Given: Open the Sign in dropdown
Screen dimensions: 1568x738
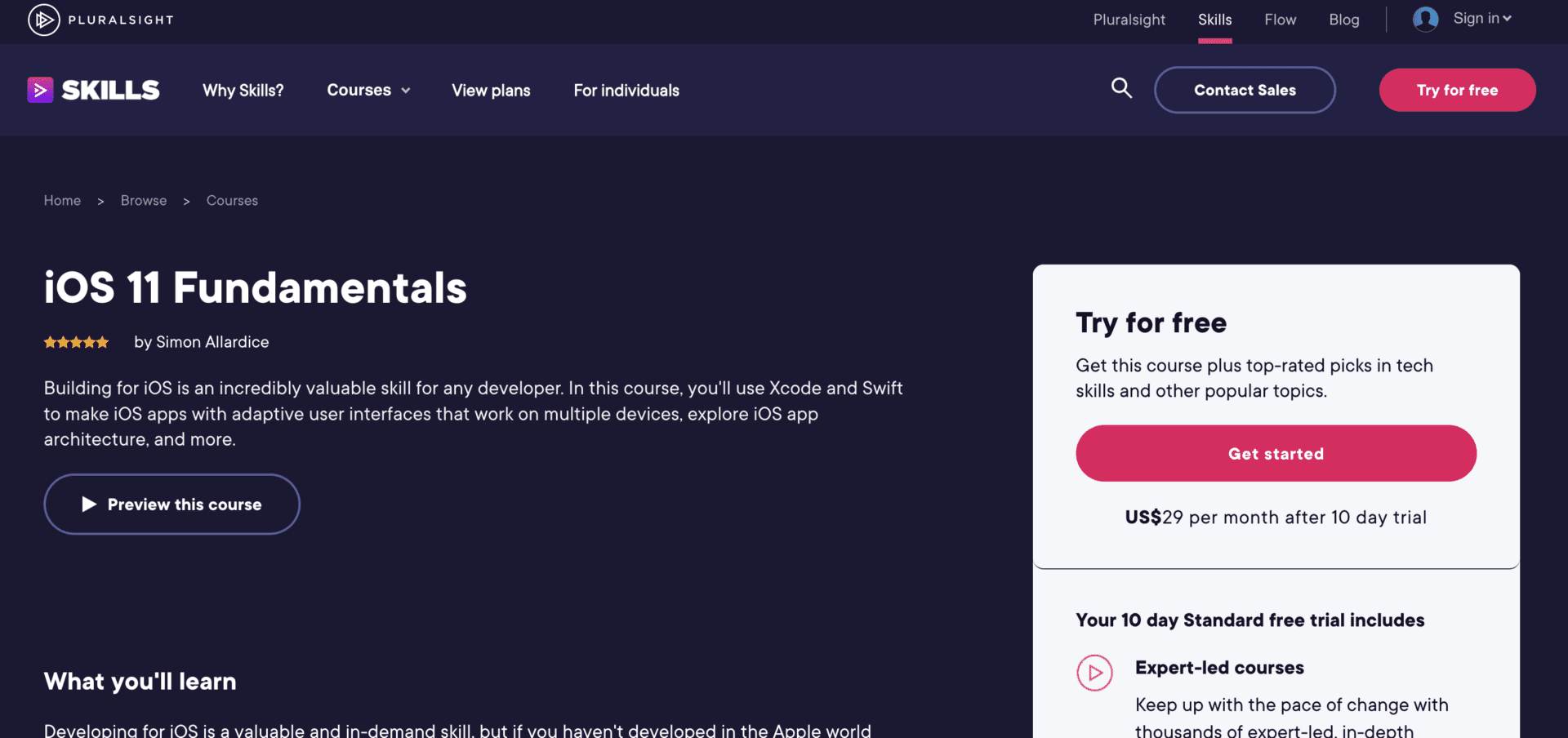Looking at the screenshot, I should [1480, 19].
